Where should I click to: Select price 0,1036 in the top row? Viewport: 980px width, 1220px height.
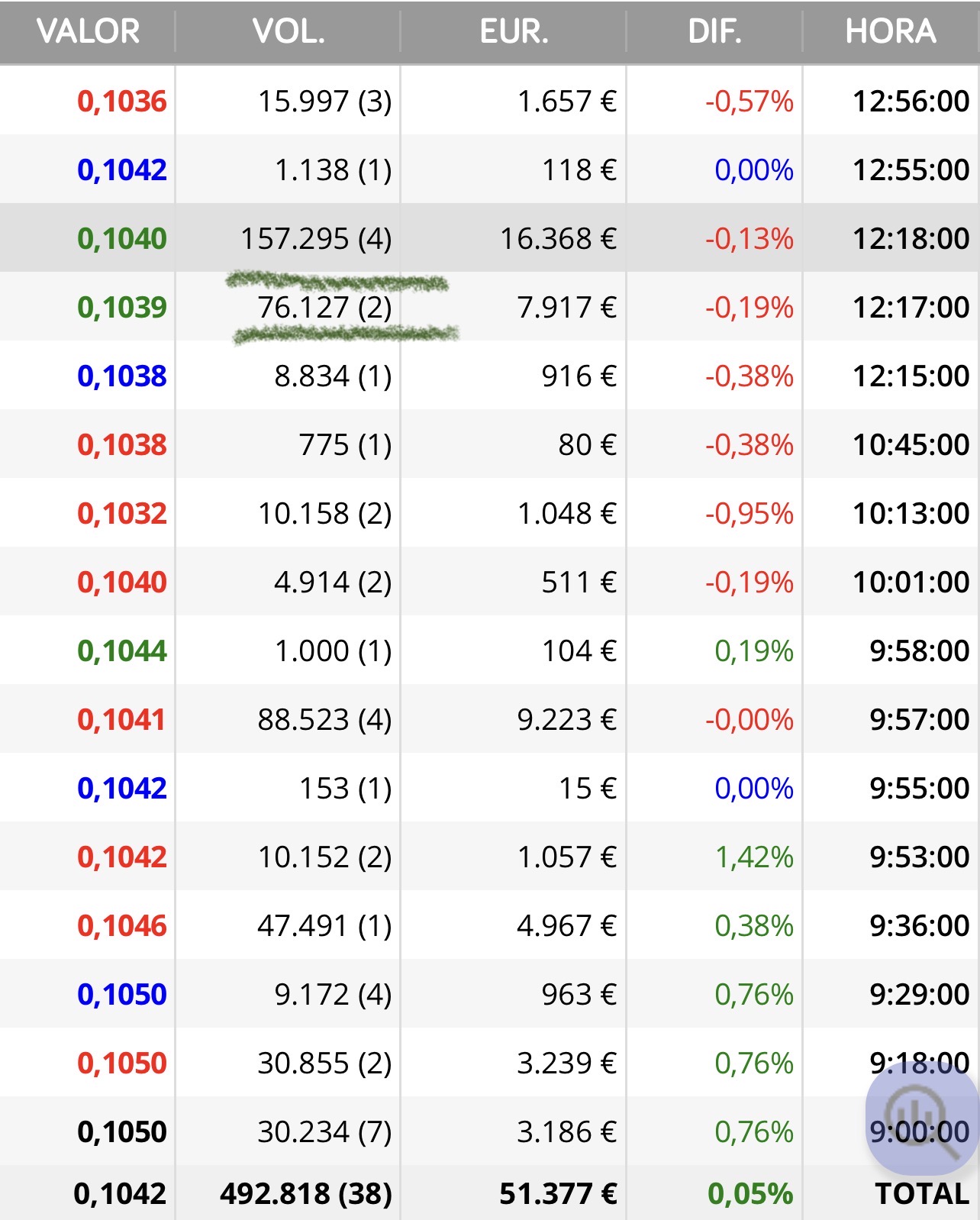[x=122, y=102]
